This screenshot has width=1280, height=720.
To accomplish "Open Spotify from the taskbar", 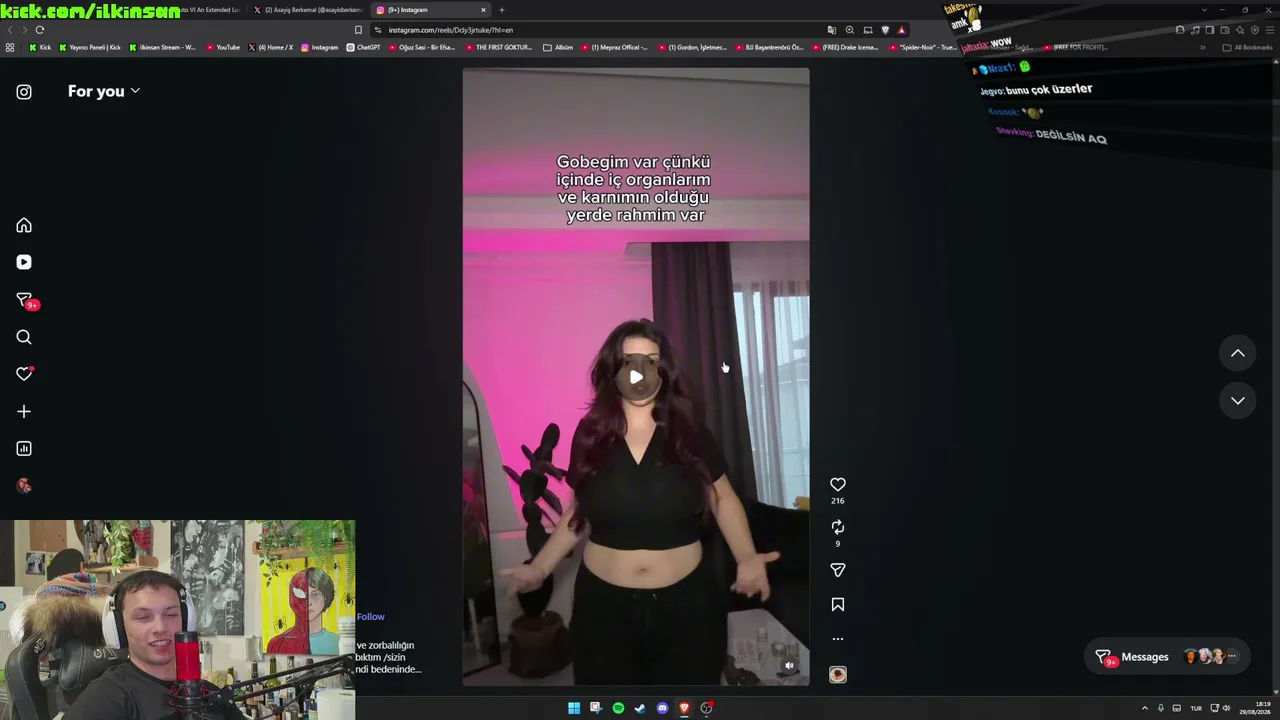I will [618, 708].
